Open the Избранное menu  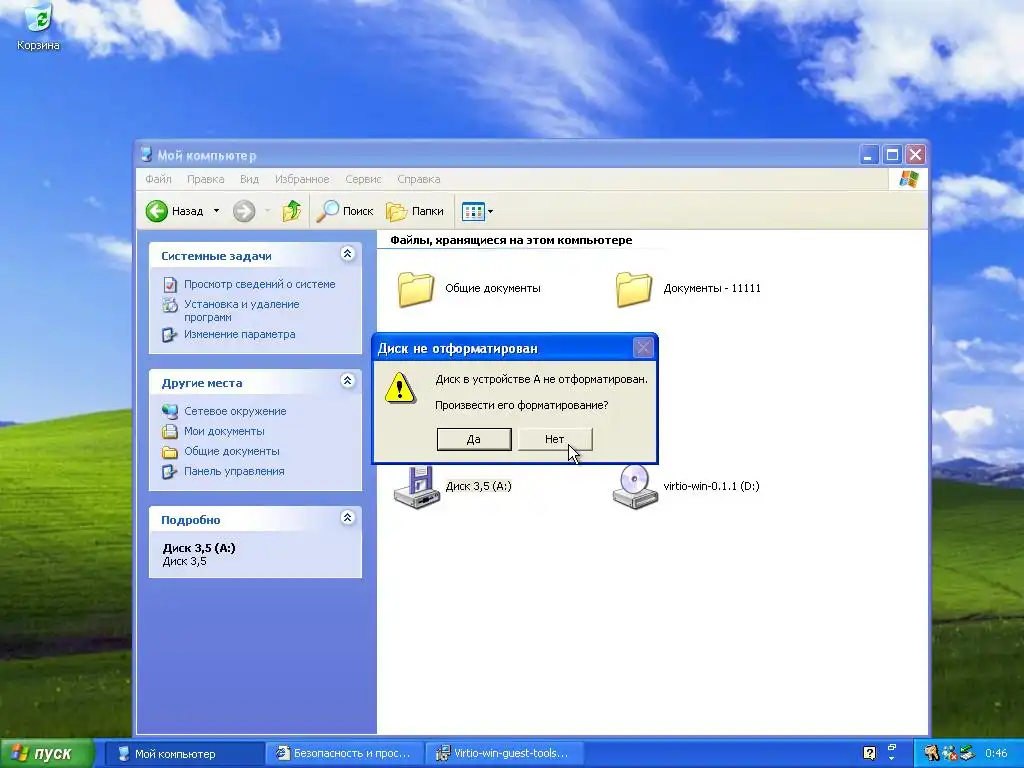(302, 179)
